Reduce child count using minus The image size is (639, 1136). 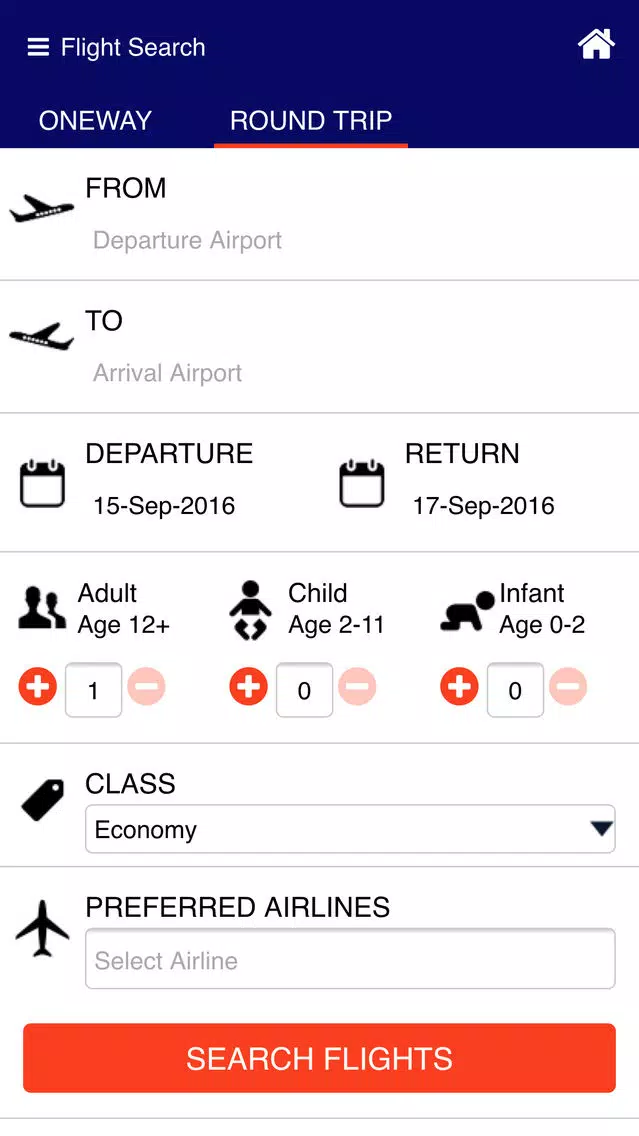[357, 686]
